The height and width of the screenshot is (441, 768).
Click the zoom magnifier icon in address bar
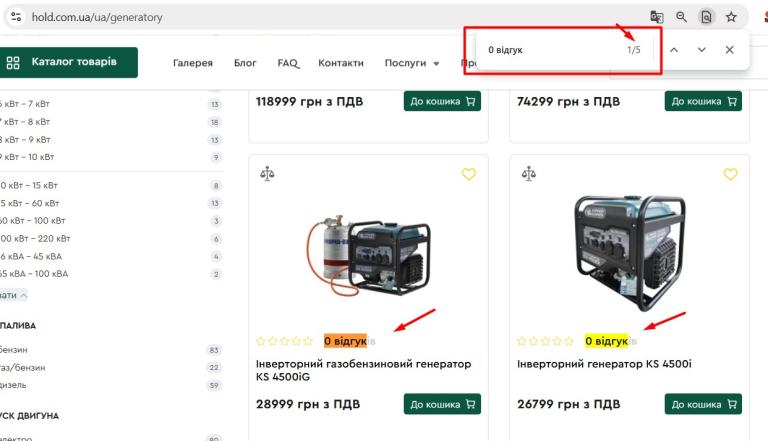coord(681,17)
